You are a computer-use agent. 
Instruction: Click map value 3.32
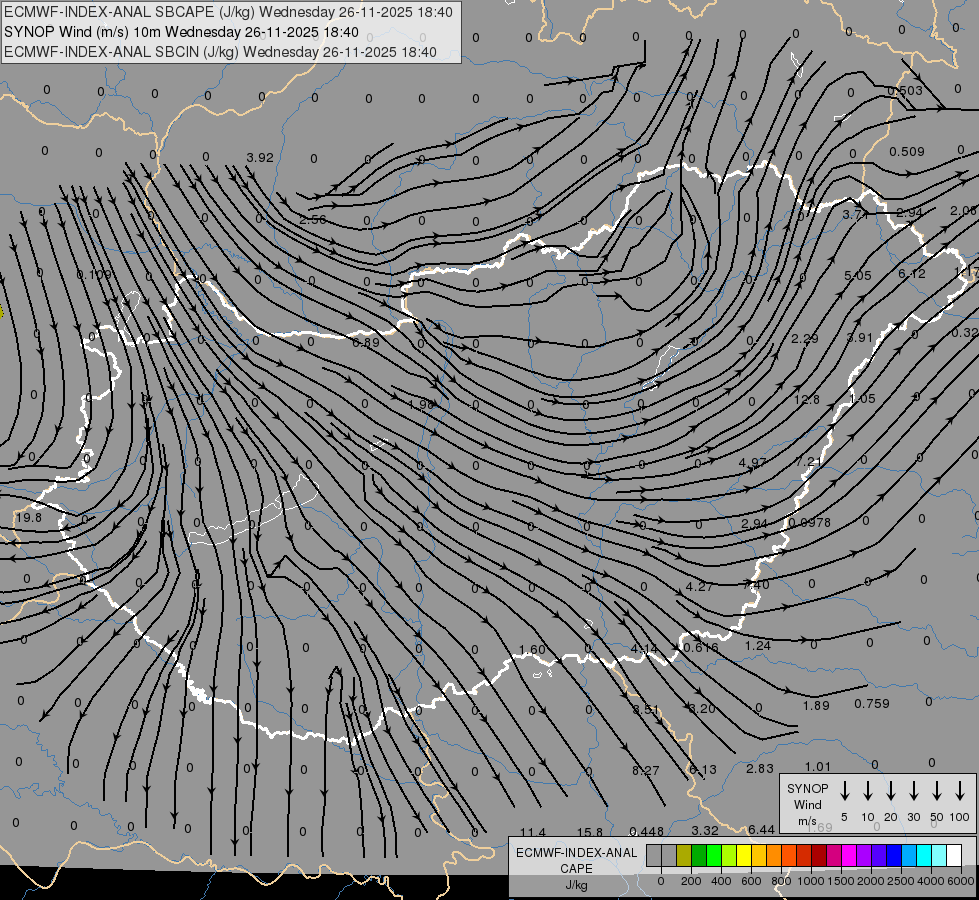705,831
